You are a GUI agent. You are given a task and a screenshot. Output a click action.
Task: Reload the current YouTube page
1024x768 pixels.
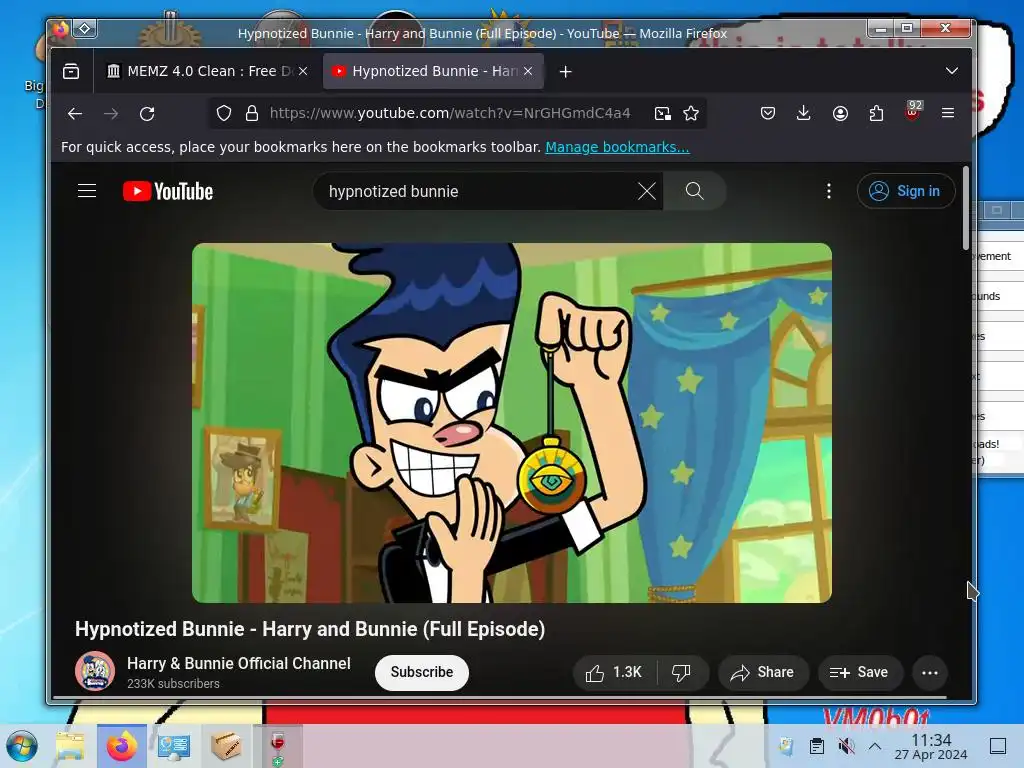pos(148,114)
